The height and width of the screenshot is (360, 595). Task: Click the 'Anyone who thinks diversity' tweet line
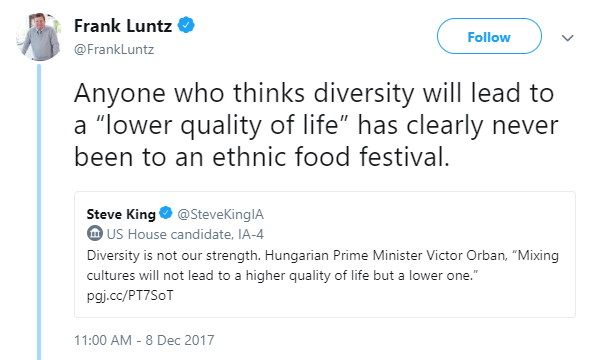(314, 93)
